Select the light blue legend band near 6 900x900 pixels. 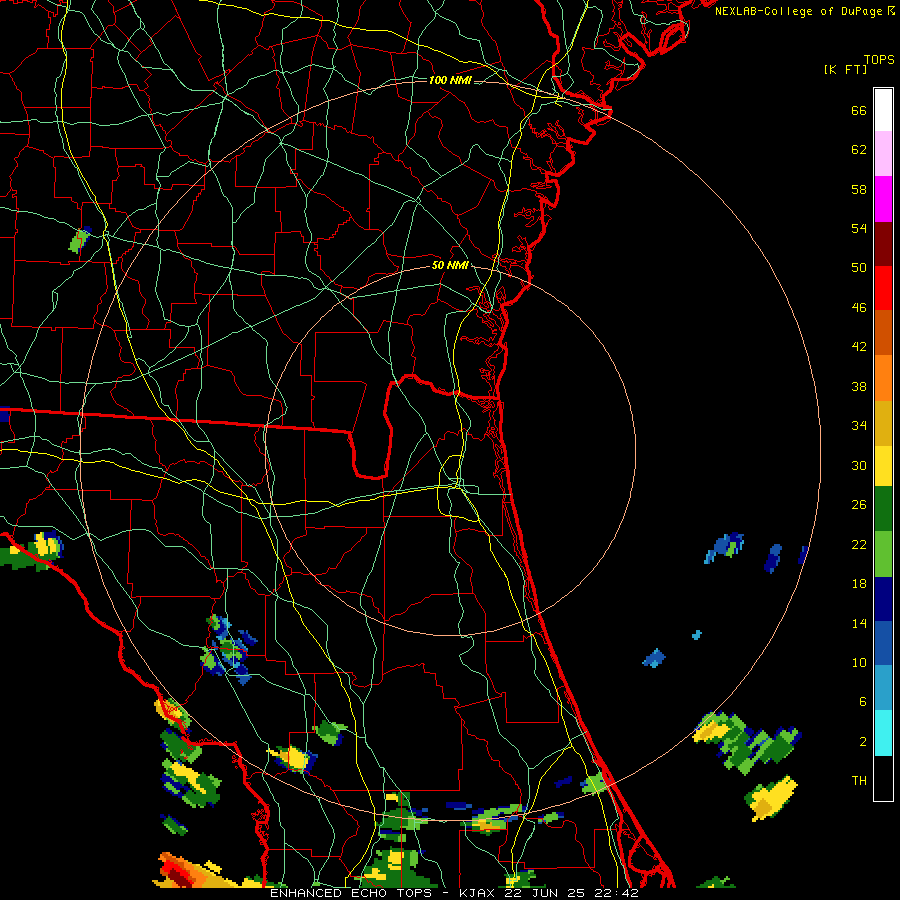[x=883, y=688]
